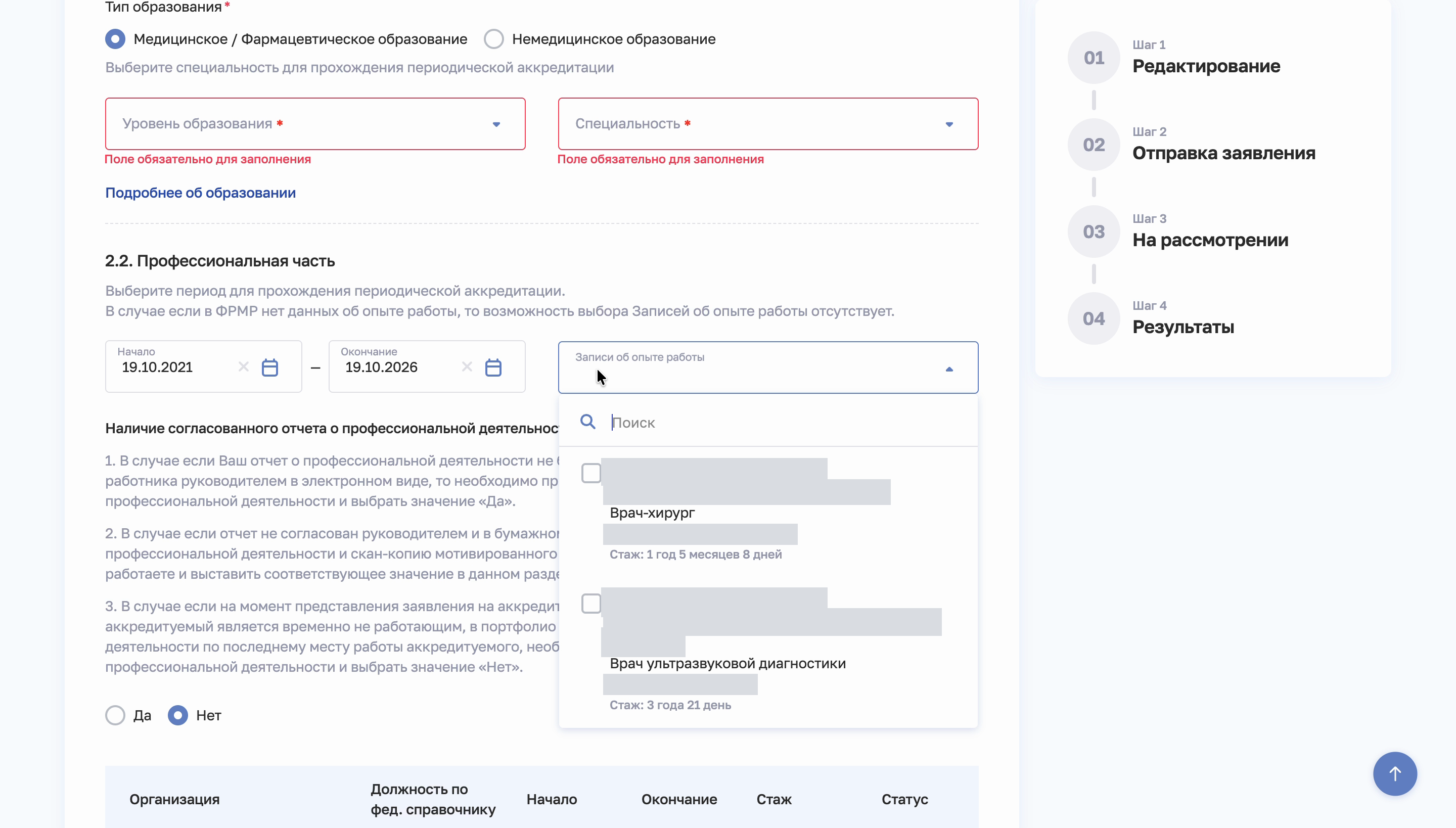Click text Стаж: 3 года 21 день

(x=670, y=705)
